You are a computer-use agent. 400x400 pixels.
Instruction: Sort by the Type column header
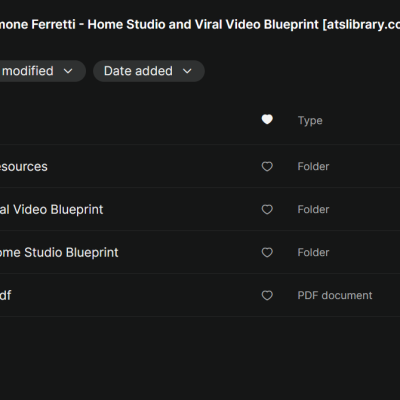tap(310, 120)
